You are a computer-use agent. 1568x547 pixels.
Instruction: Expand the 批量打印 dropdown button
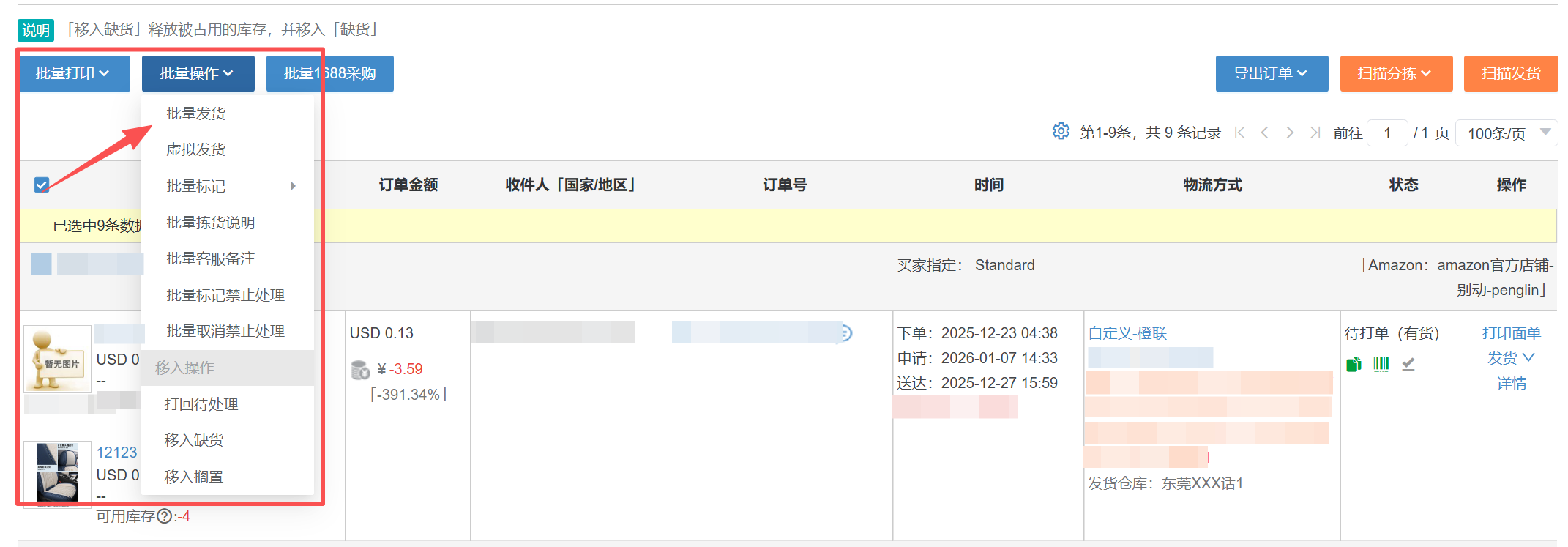pyautogui.click(x=73, y=73)
